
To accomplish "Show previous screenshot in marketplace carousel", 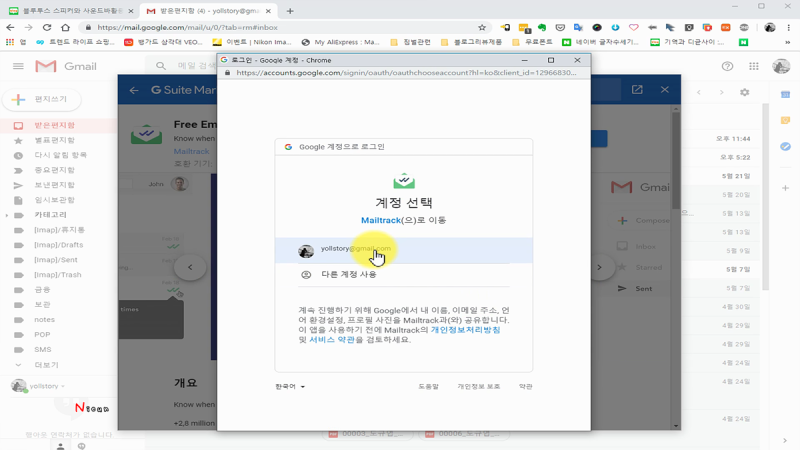I will coord(190,267).
